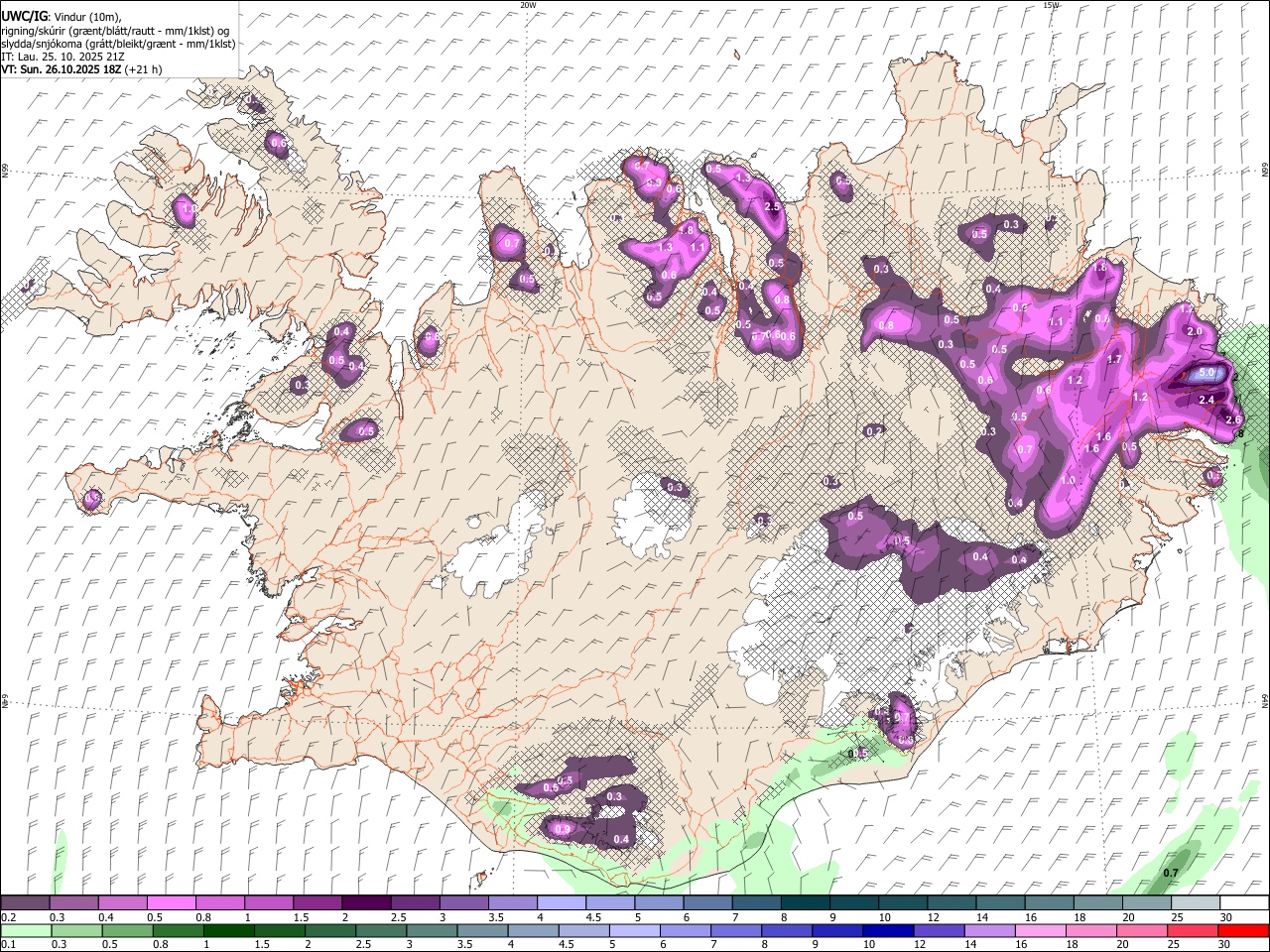Image resolution: width=1270 pixels, height=952 pixels.
Task: Click the light lavender 4–4.5 snow-scale swatch
Action: (561, 902)
